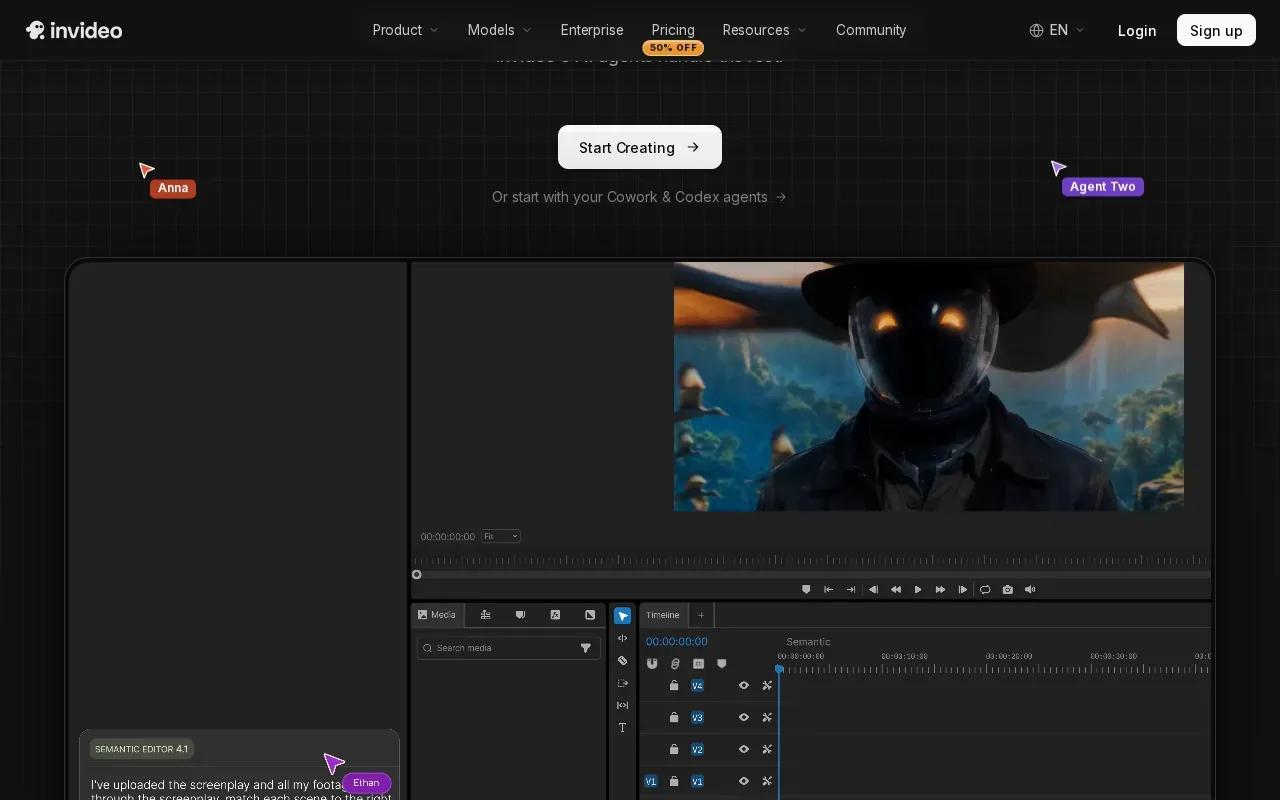
Task: Click the play button under the preview
Action: click(918, 590)
